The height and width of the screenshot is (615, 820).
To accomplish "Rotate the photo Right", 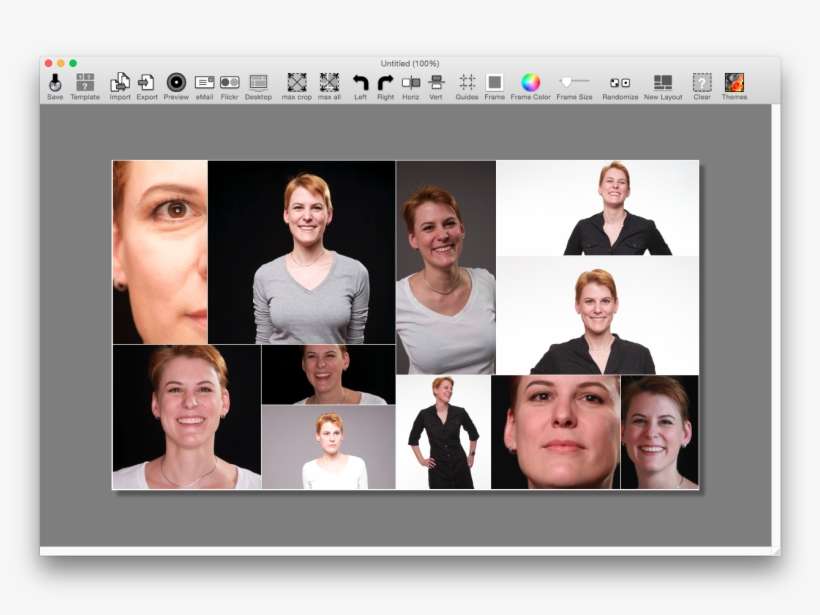I will (384, 85).
